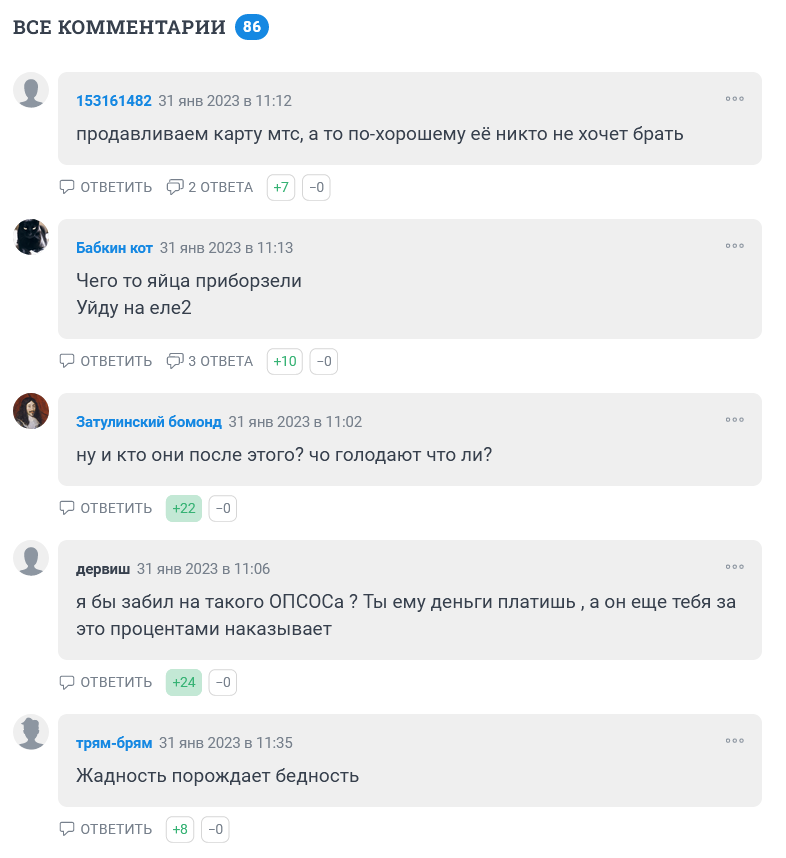Reply to Бабкин кот's comment via ОТВЕТИТЬ
The height and width of the screenshot is (858, 786).
click(x=106, y=362)
